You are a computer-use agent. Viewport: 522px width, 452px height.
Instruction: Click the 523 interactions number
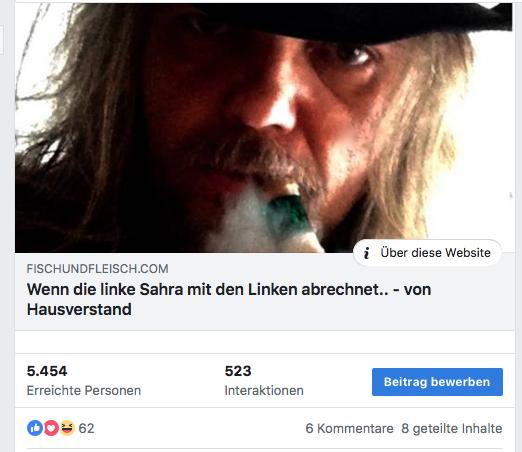(238, 371)
